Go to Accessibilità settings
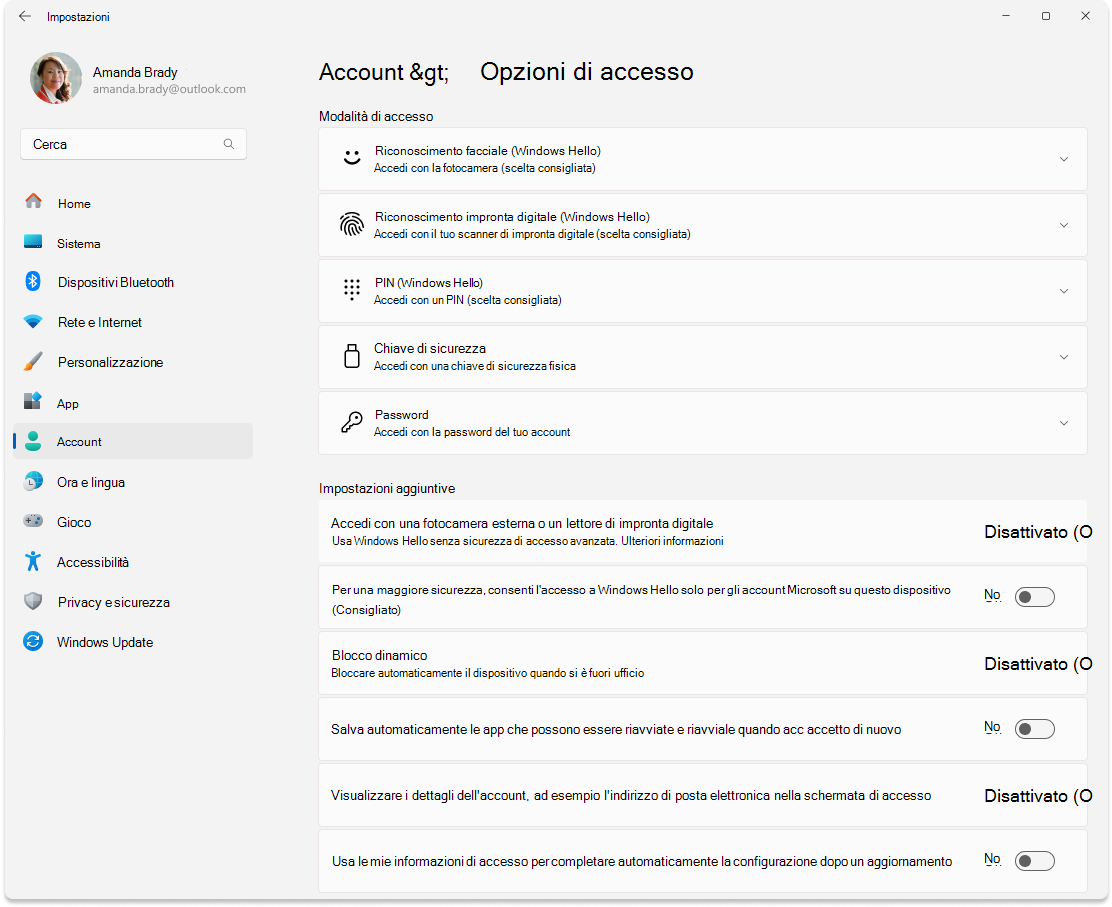This screenshot has width=1112, height=907. [133, 562]
